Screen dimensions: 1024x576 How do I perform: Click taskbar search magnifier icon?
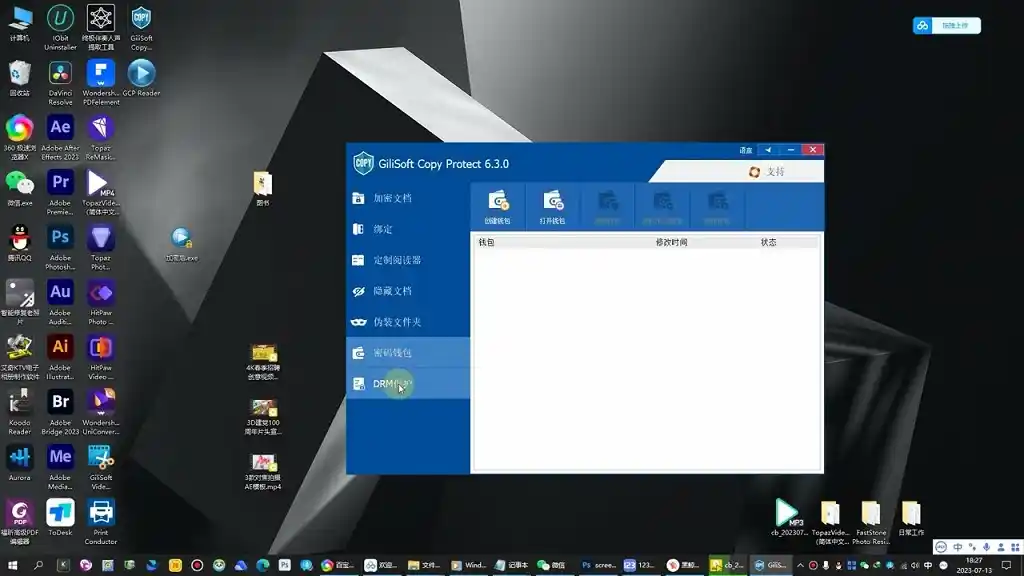[38, 565]
